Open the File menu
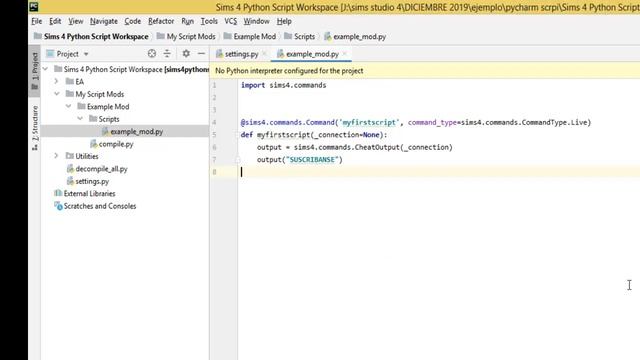 37,21
